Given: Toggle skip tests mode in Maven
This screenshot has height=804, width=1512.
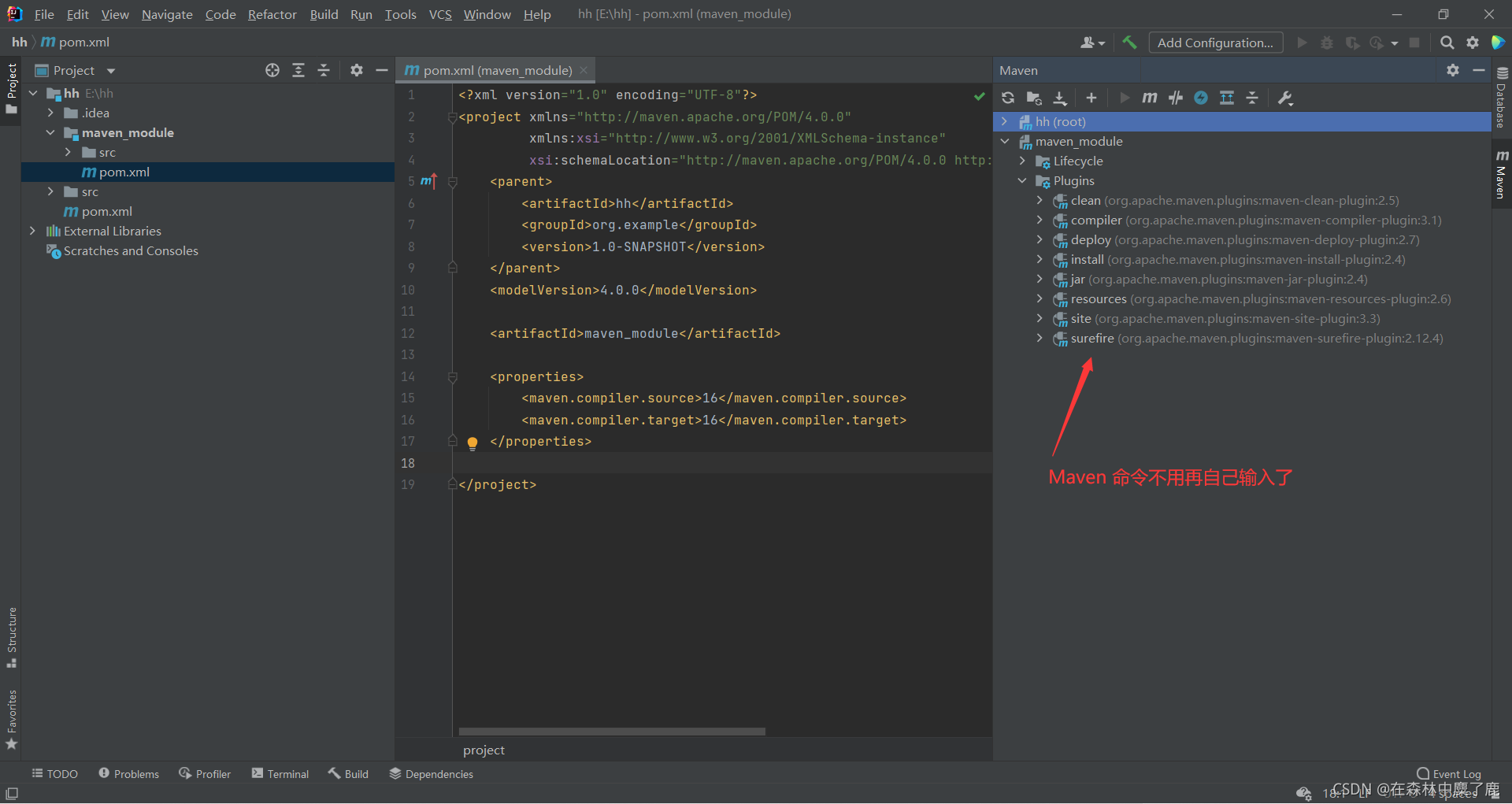Looking at the screenshot, I should click(1176, 98).
